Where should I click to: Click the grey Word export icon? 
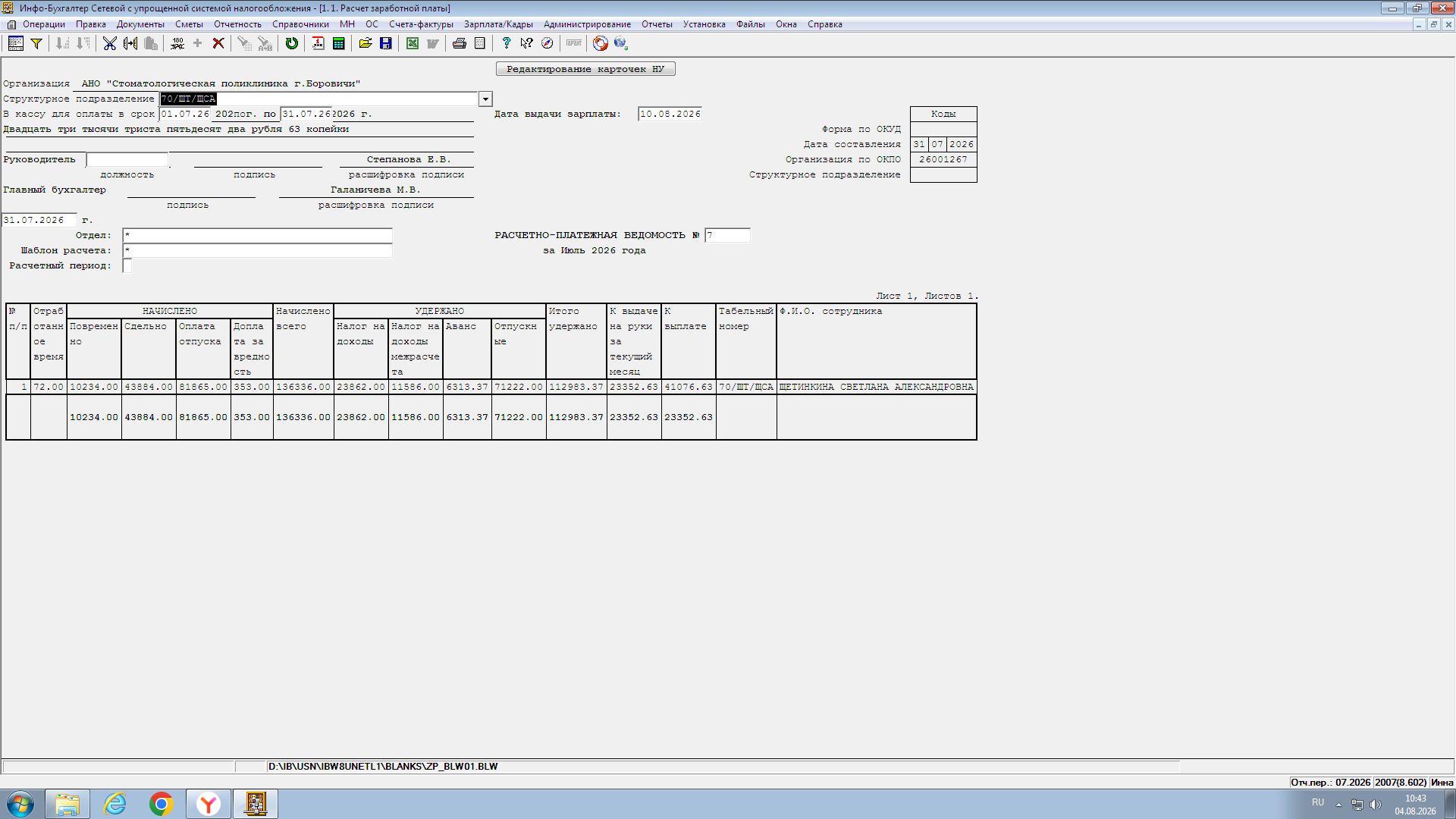pyautogui.click(x=433, y=43)
